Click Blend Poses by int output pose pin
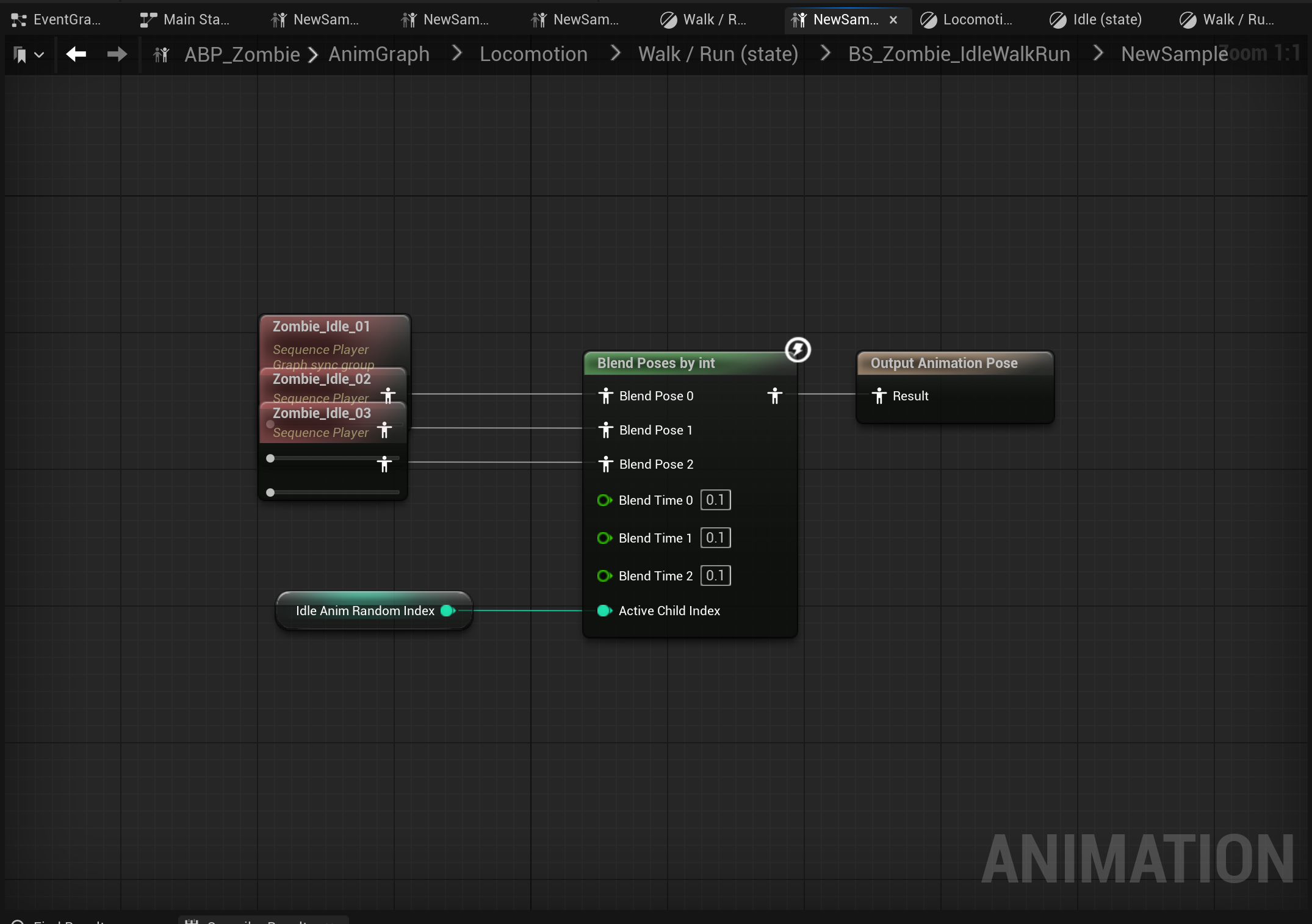The height and width of the screenshot is (924, 1312). click(x=774, y=396)
